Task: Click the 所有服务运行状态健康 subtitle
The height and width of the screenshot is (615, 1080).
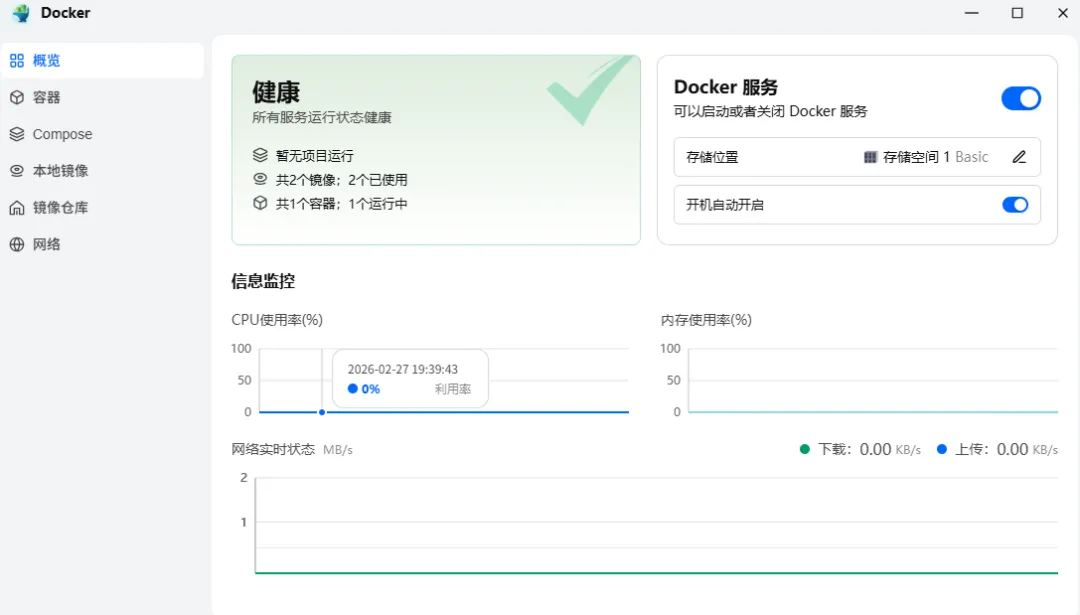Action: point(322,117)
